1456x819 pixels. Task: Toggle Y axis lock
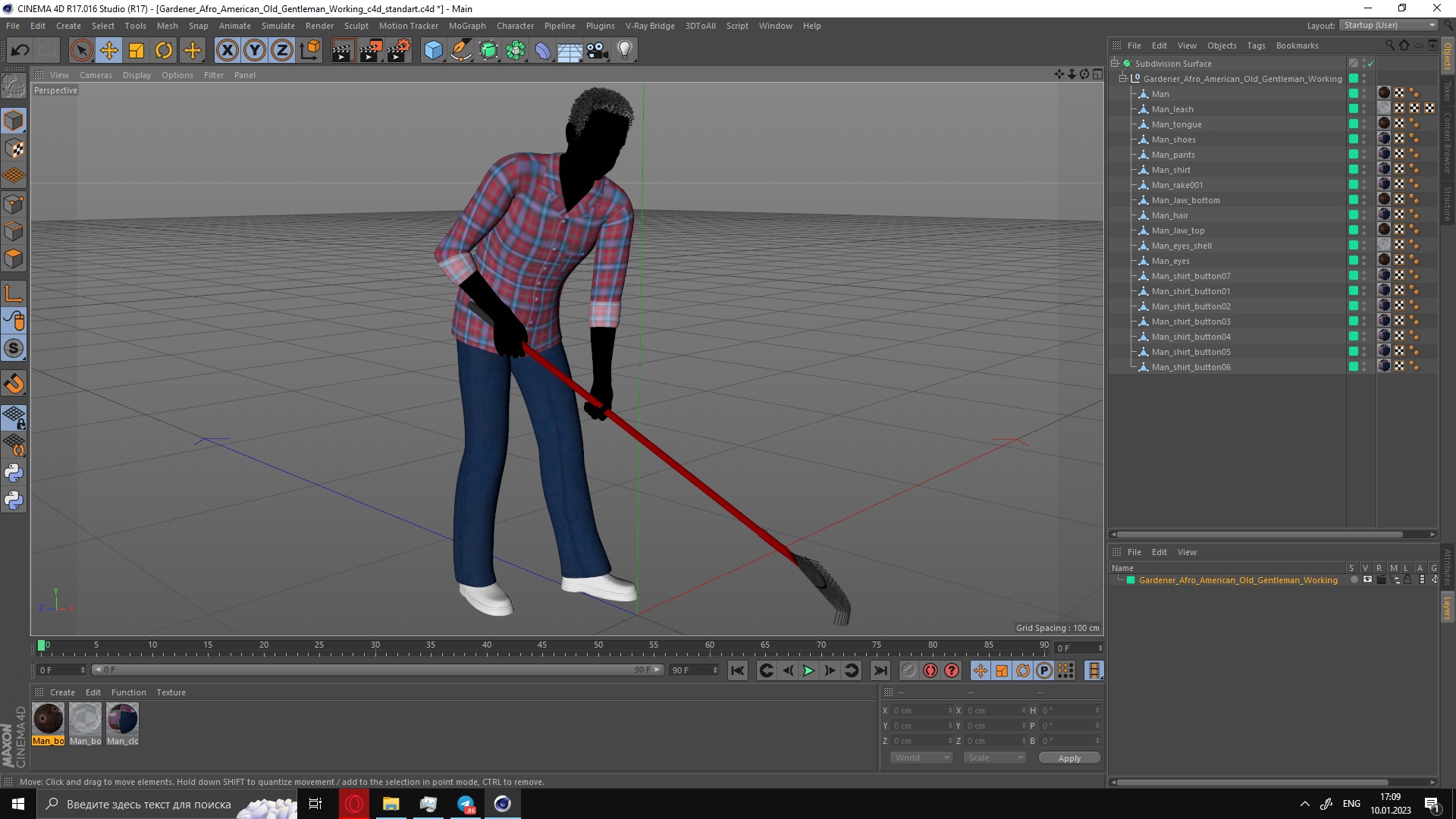coord(255,51)
